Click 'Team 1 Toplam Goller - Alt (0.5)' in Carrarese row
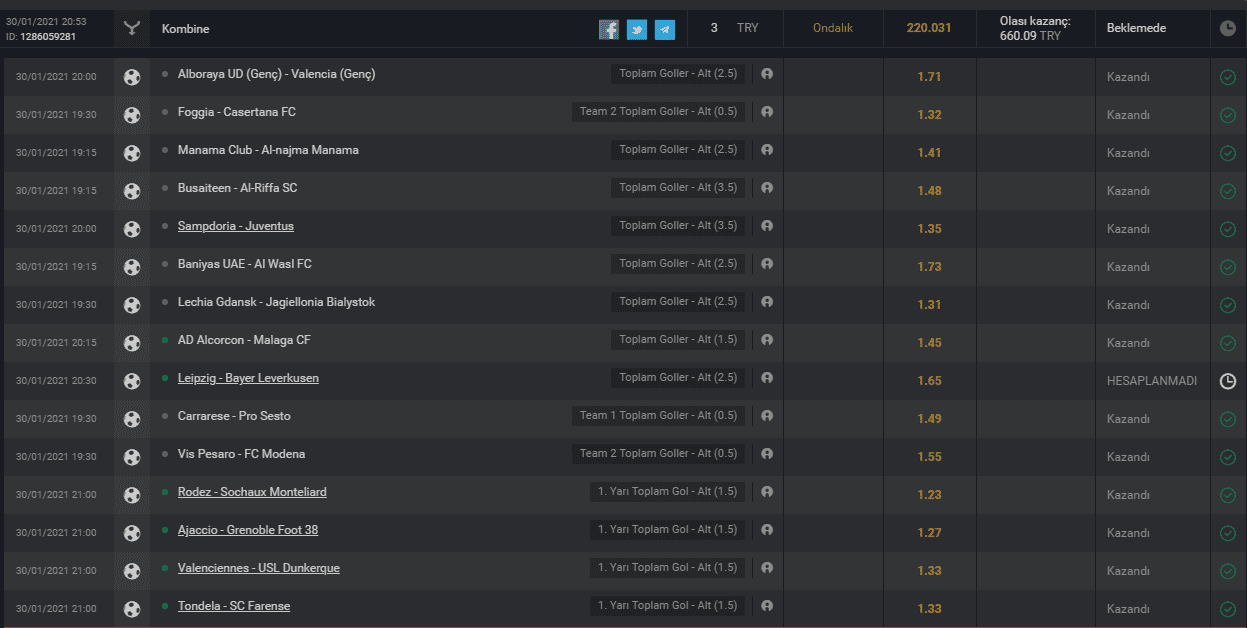Image resolution: width=1247 pixels, height=628 pixels. (x=659, y=416)
